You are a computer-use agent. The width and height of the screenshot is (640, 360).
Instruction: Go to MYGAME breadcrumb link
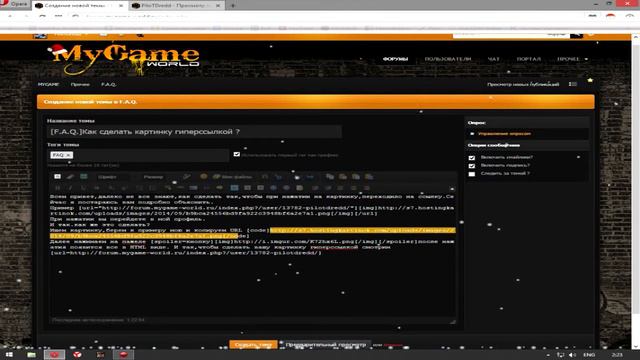tap(48, 84)
